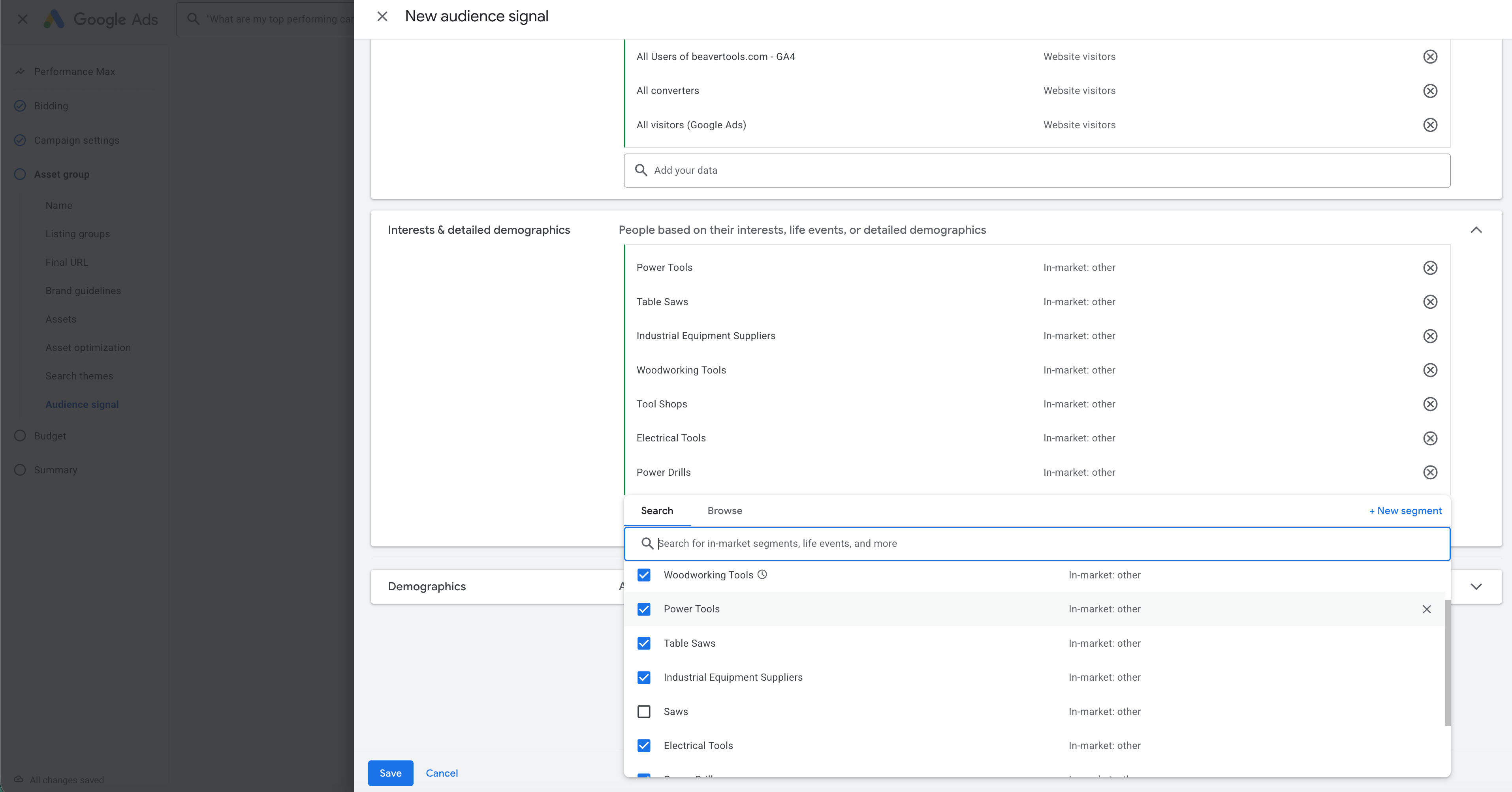
Task: Go to the Asset optimization subsection
Action: pos(88,347)
